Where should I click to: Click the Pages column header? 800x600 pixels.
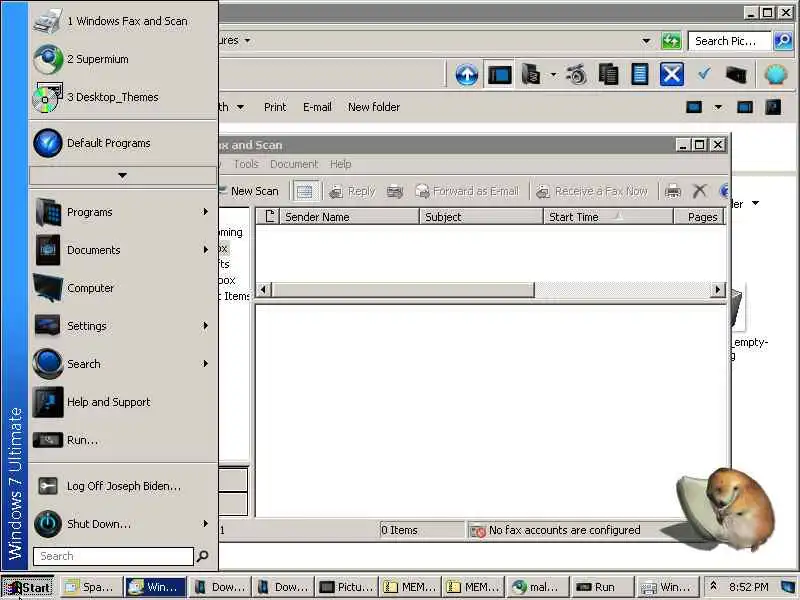pos(699,217)
